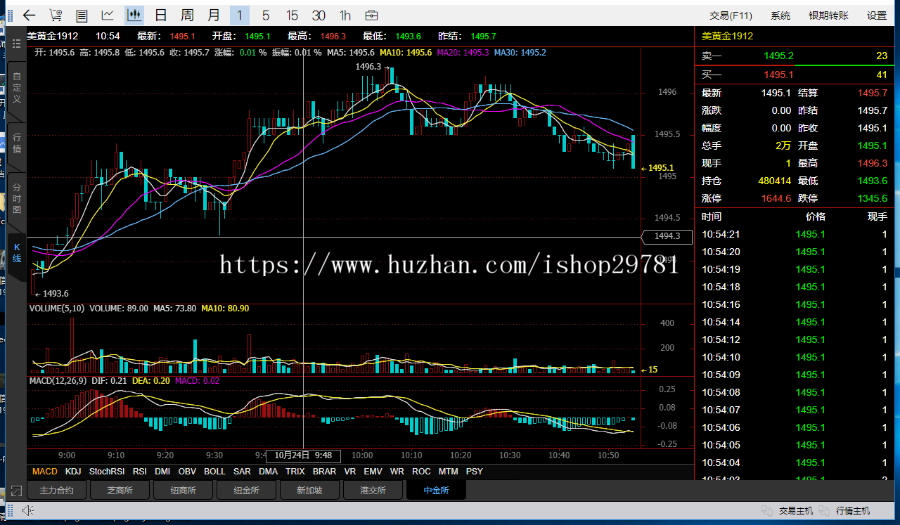Switch to the EMV indicator
The height and width of the screenshot is (525, 900).
373,472
